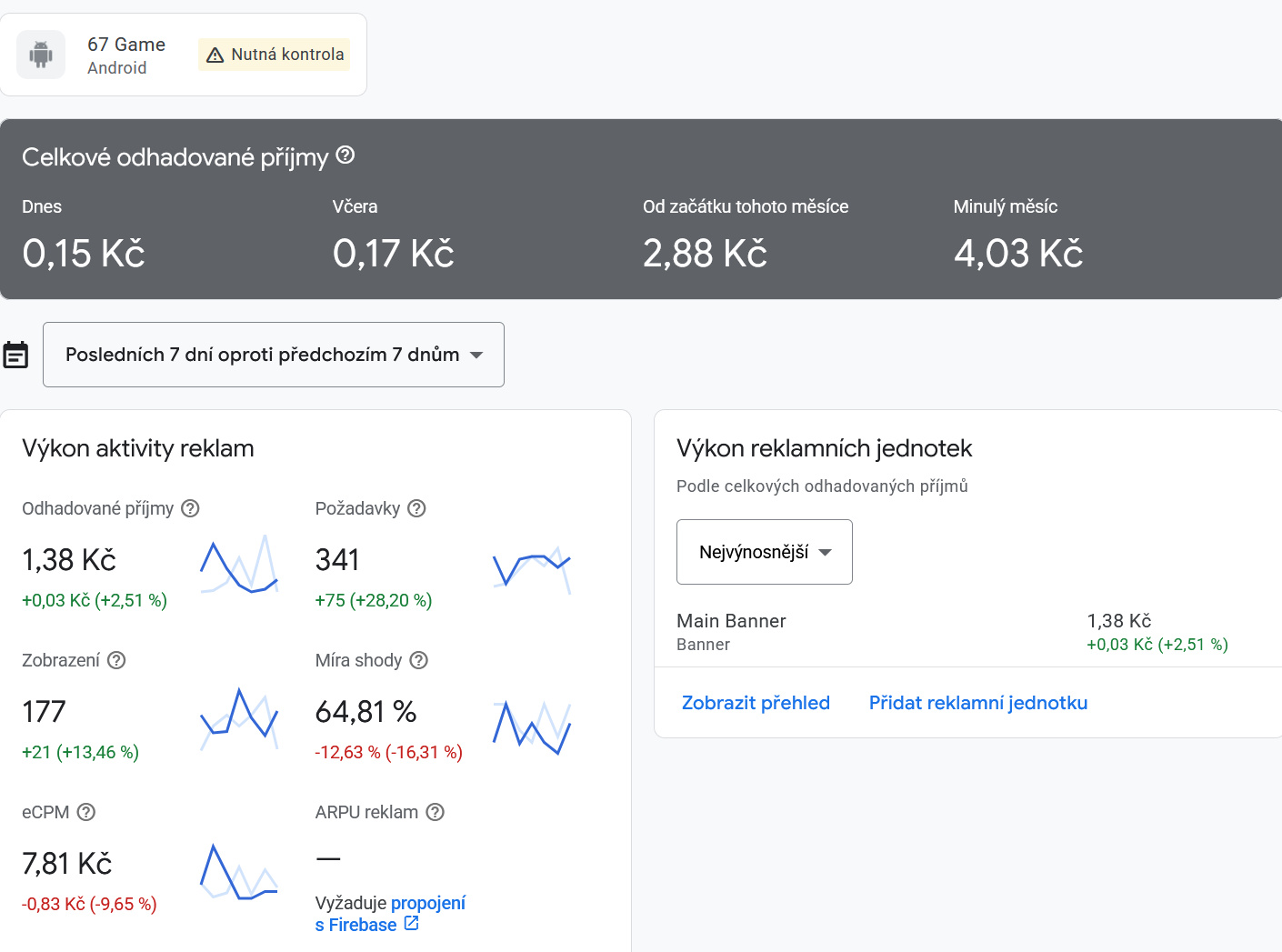Open help icon next to Zobrazení
This screenshot has height=952, width=1282.
116,660
